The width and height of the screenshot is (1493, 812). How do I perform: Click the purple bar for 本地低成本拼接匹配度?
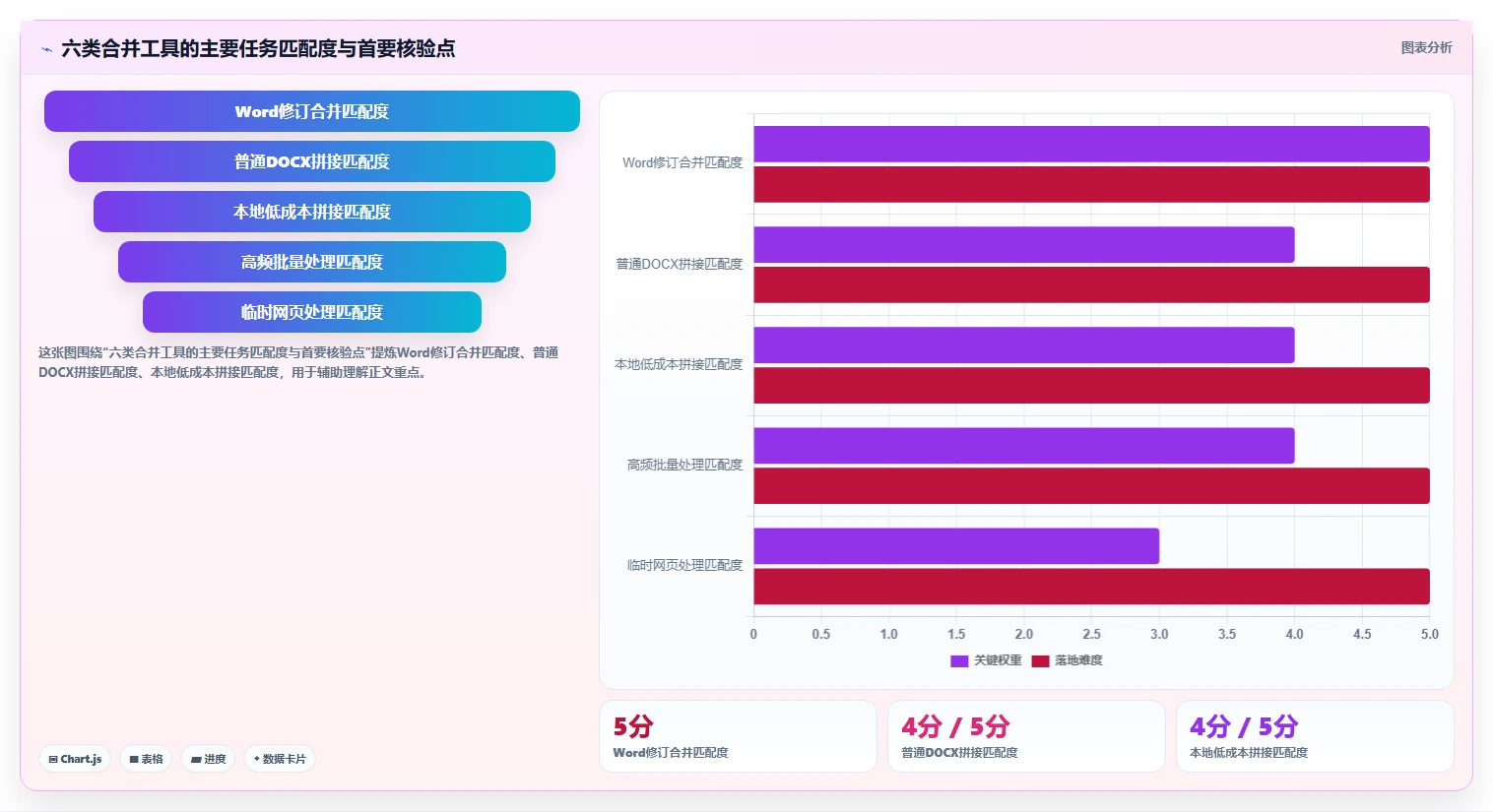click(1024, 344)
